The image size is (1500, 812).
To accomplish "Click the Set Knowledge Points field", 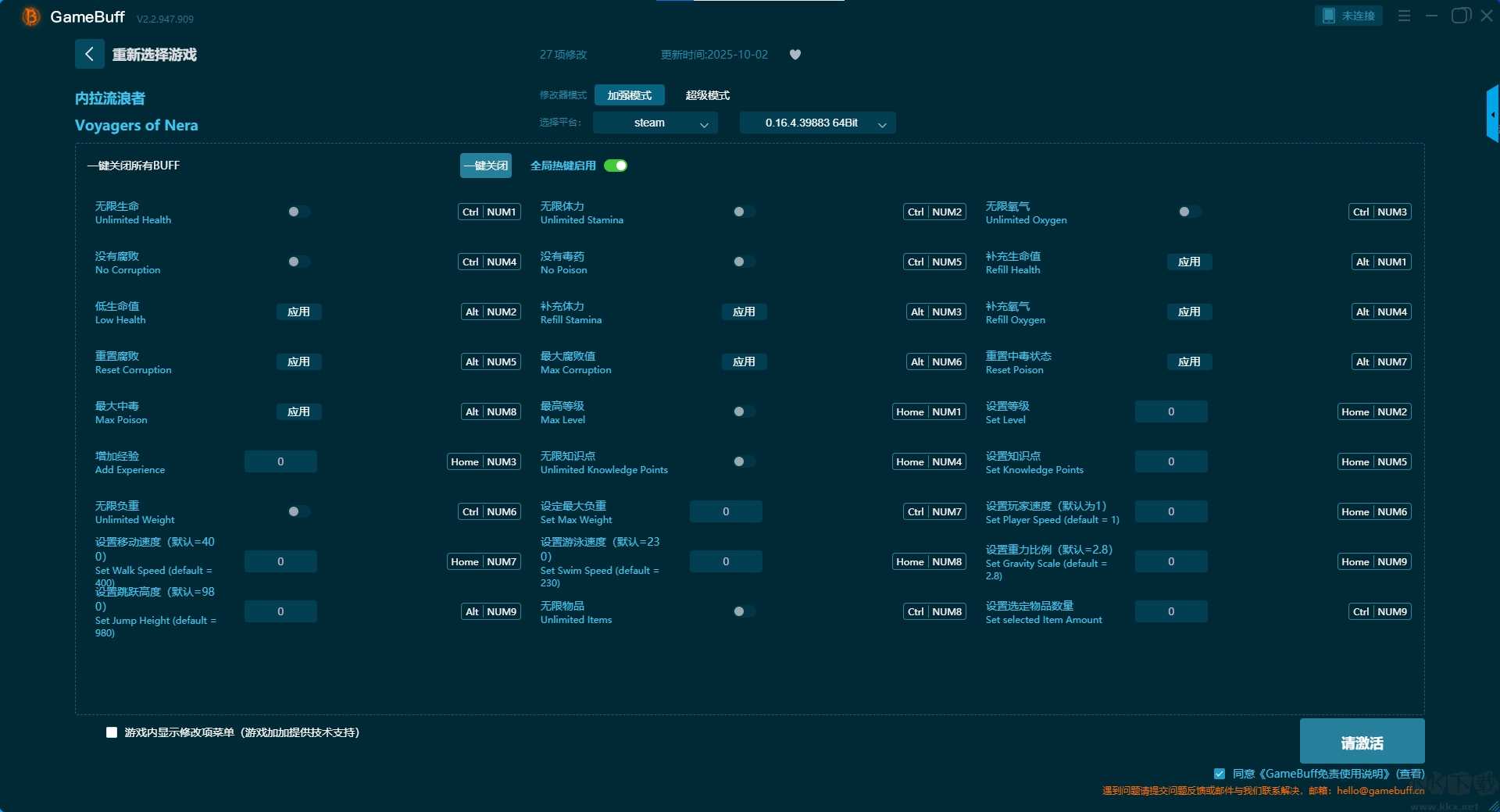I will (x=1171, y=461).
